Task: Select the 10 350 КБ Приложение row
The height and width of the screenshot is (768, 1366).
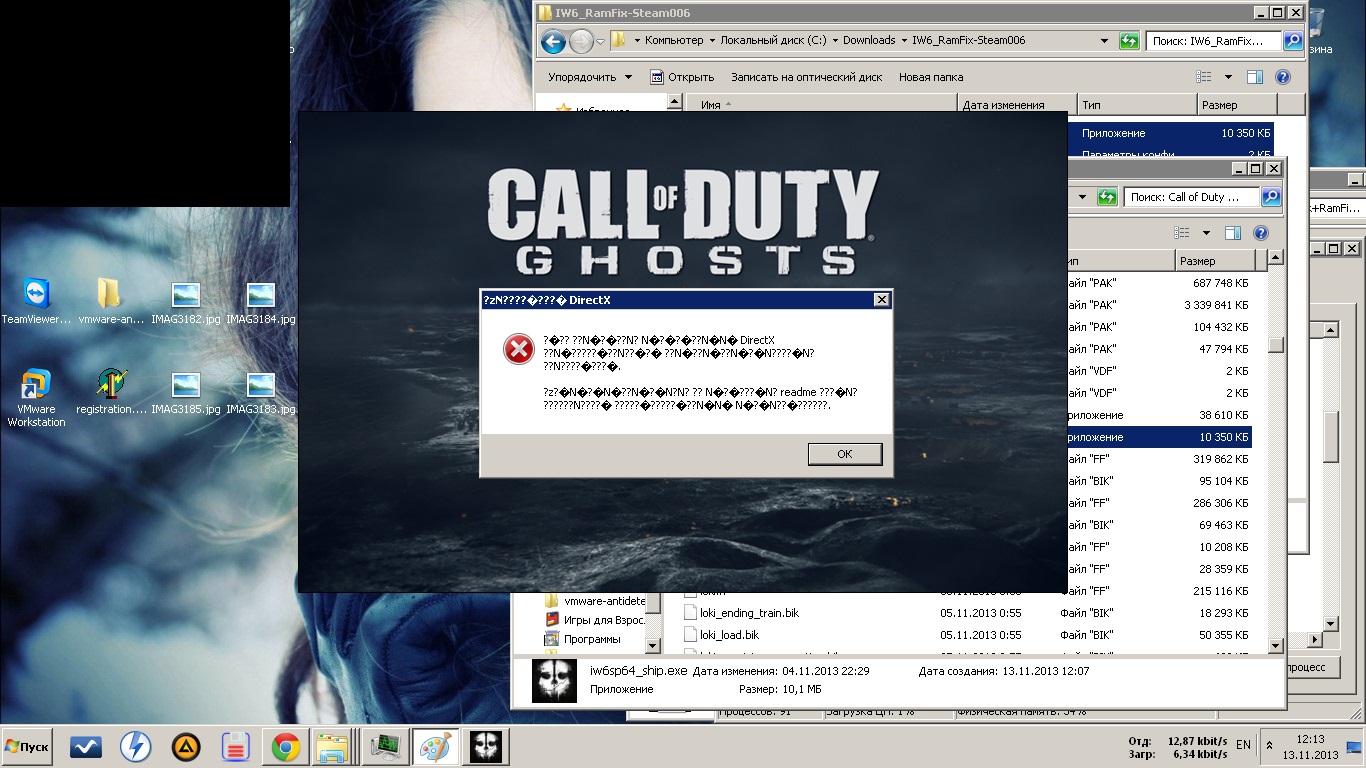Action: (x=1159, y=437)
